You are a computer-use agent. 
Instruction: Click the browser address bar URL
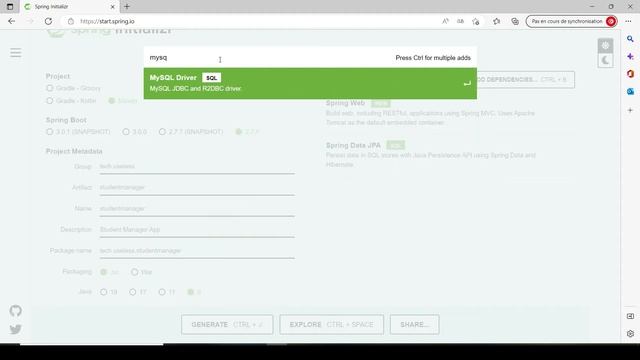coord(107,21)
